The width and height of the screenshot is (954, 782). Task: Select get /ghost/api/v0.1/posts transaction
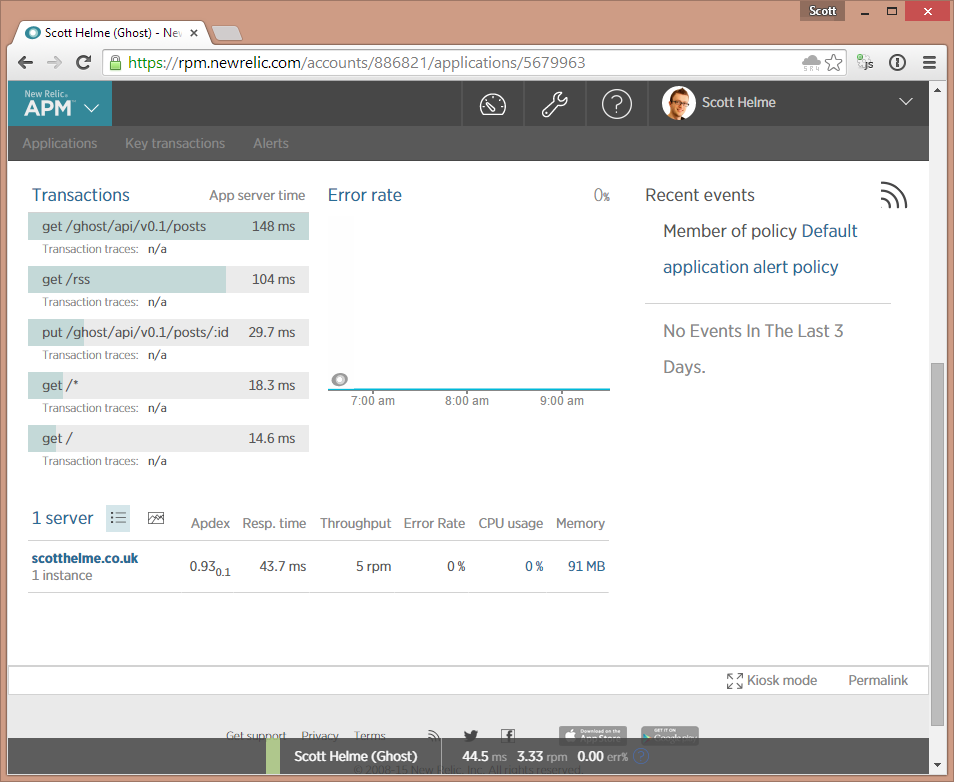[169, 226]
